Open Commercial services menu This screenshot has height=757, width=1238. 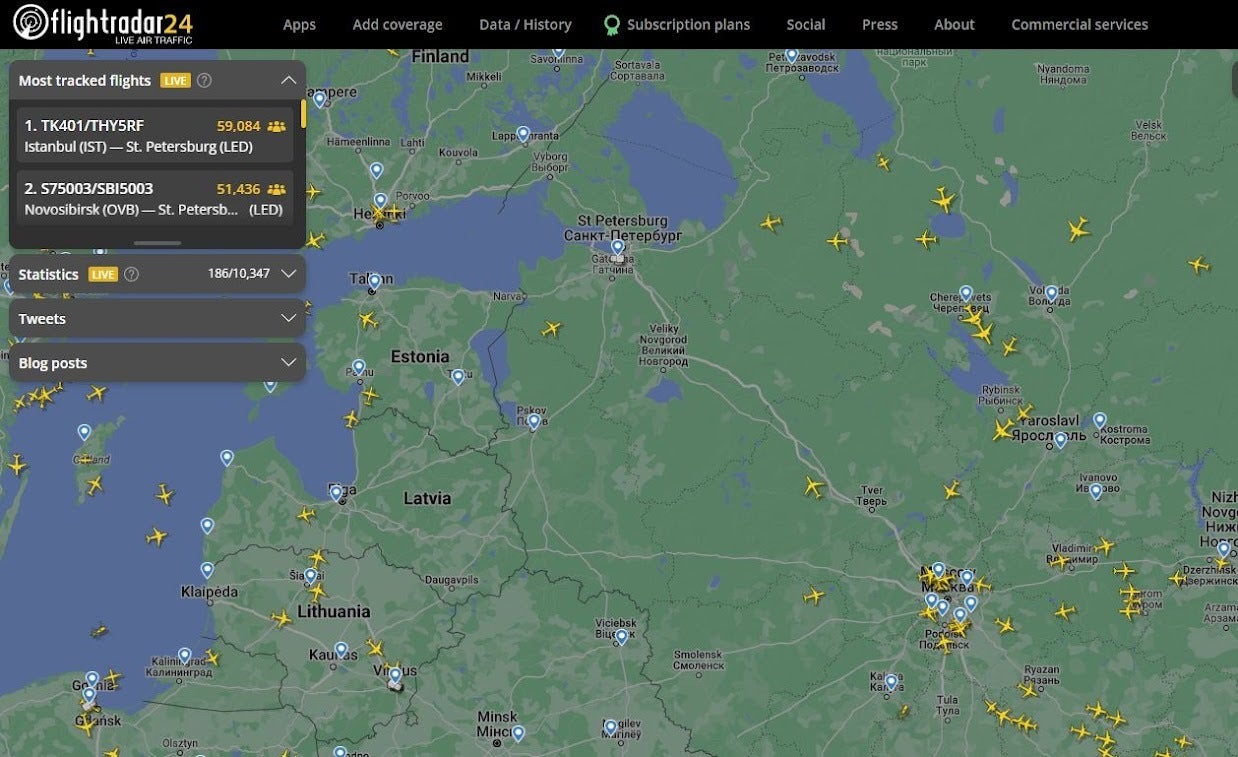pos(1079,24)
